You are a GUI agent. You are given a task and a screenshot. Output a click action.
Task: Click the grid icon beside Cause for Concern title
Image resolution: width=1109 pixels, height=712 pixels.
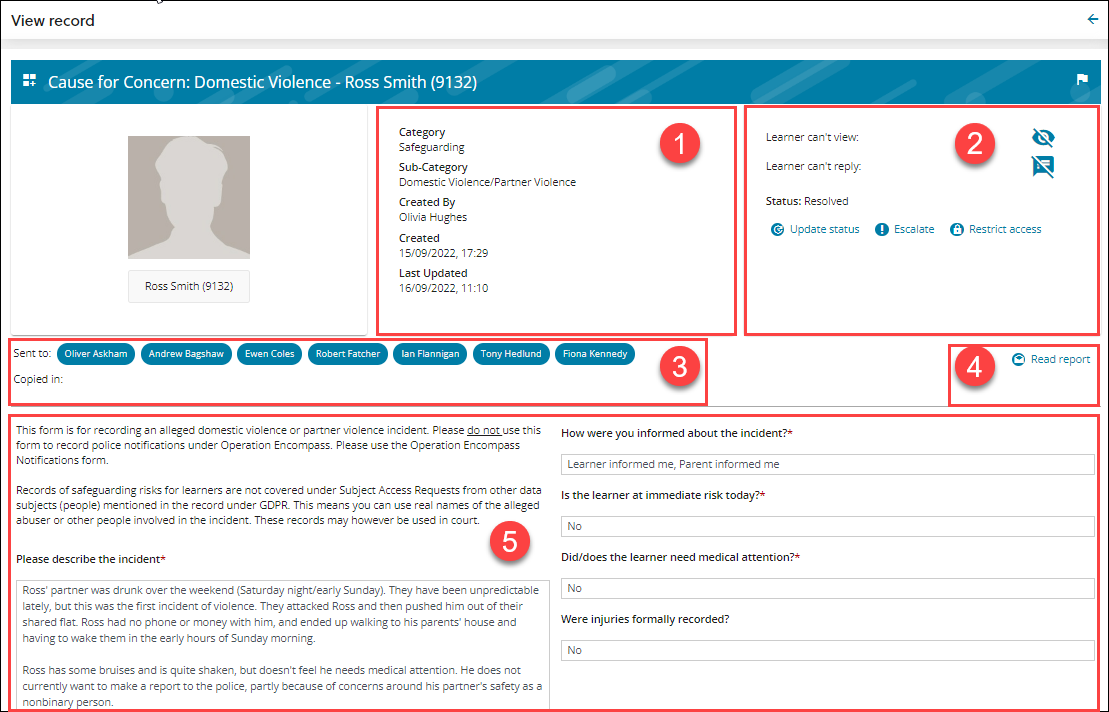coord(30,81)
